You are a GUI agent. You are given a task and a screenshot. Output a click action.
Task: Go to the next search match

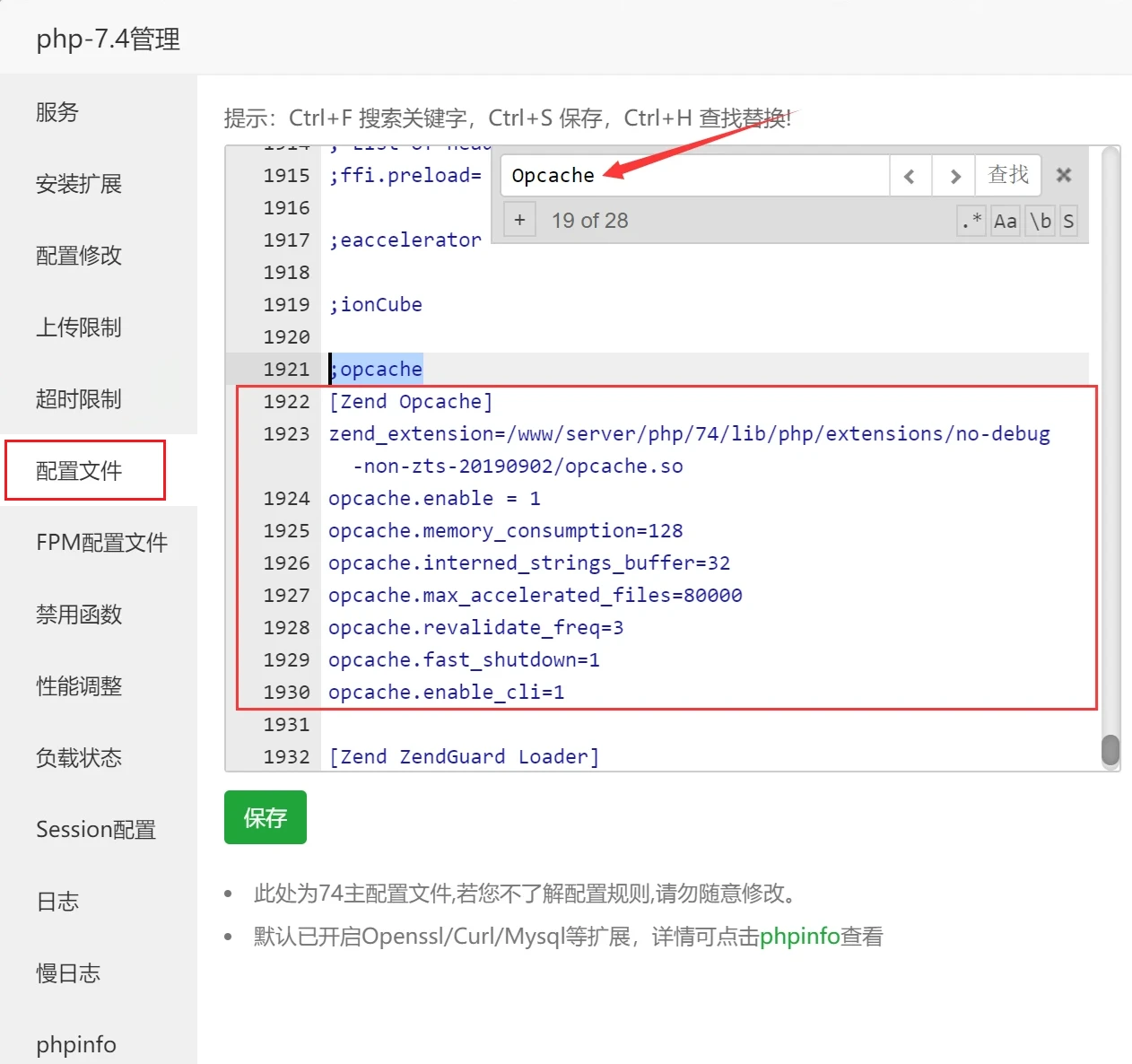coord(954,176)
